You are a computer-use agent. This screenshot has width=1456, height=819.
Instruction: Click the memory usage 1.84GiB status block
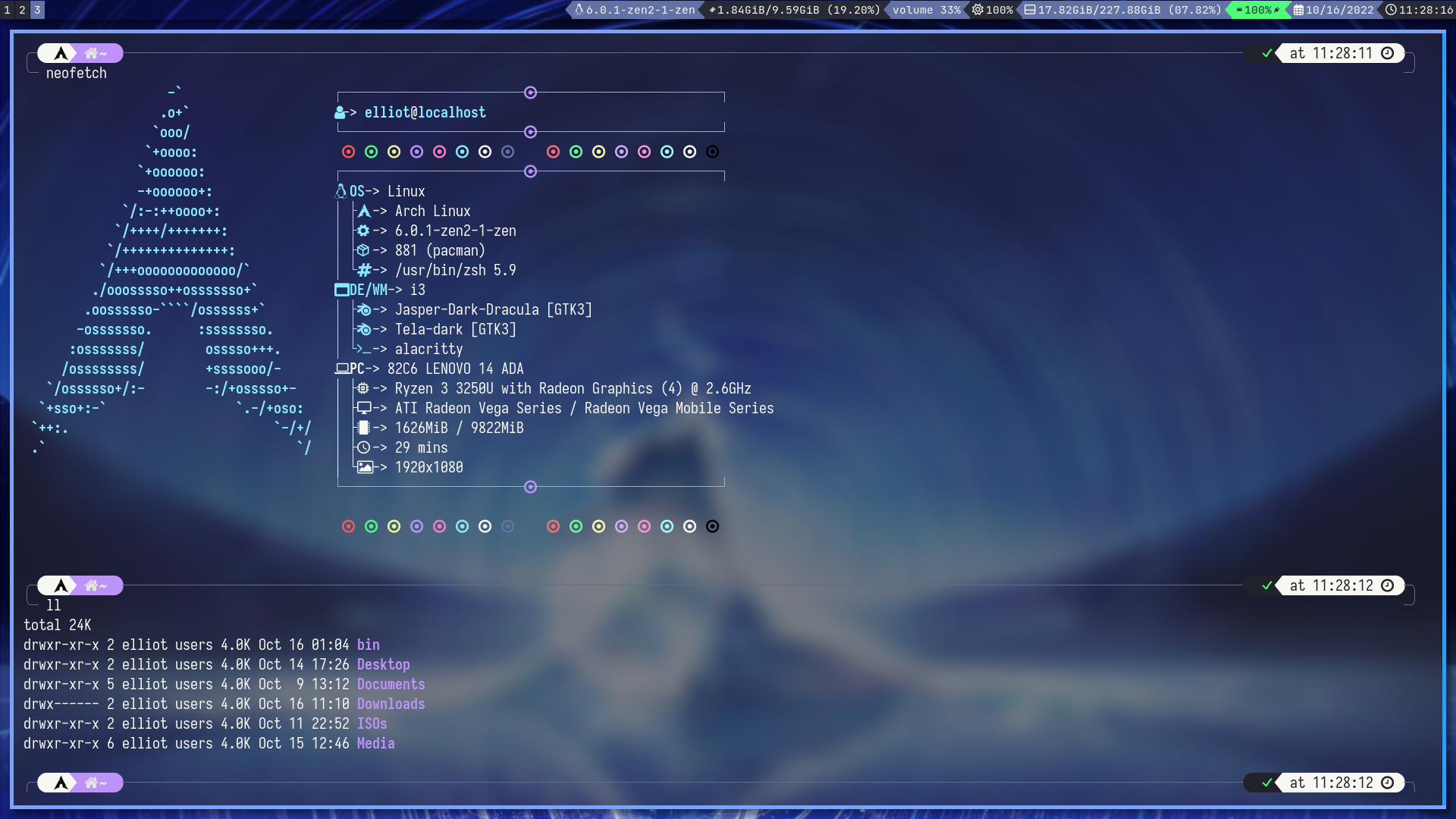pos(794,10)
